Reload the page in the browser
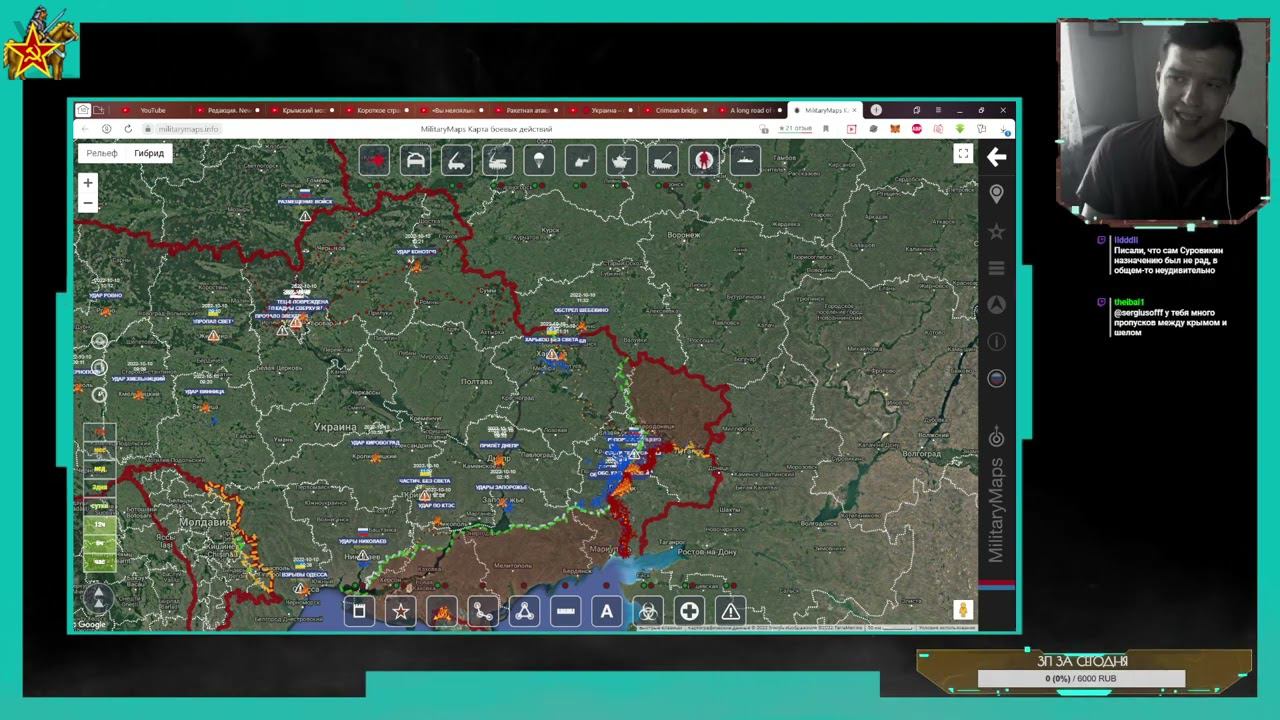This screenshot has width=1280, height=720. 128,129
